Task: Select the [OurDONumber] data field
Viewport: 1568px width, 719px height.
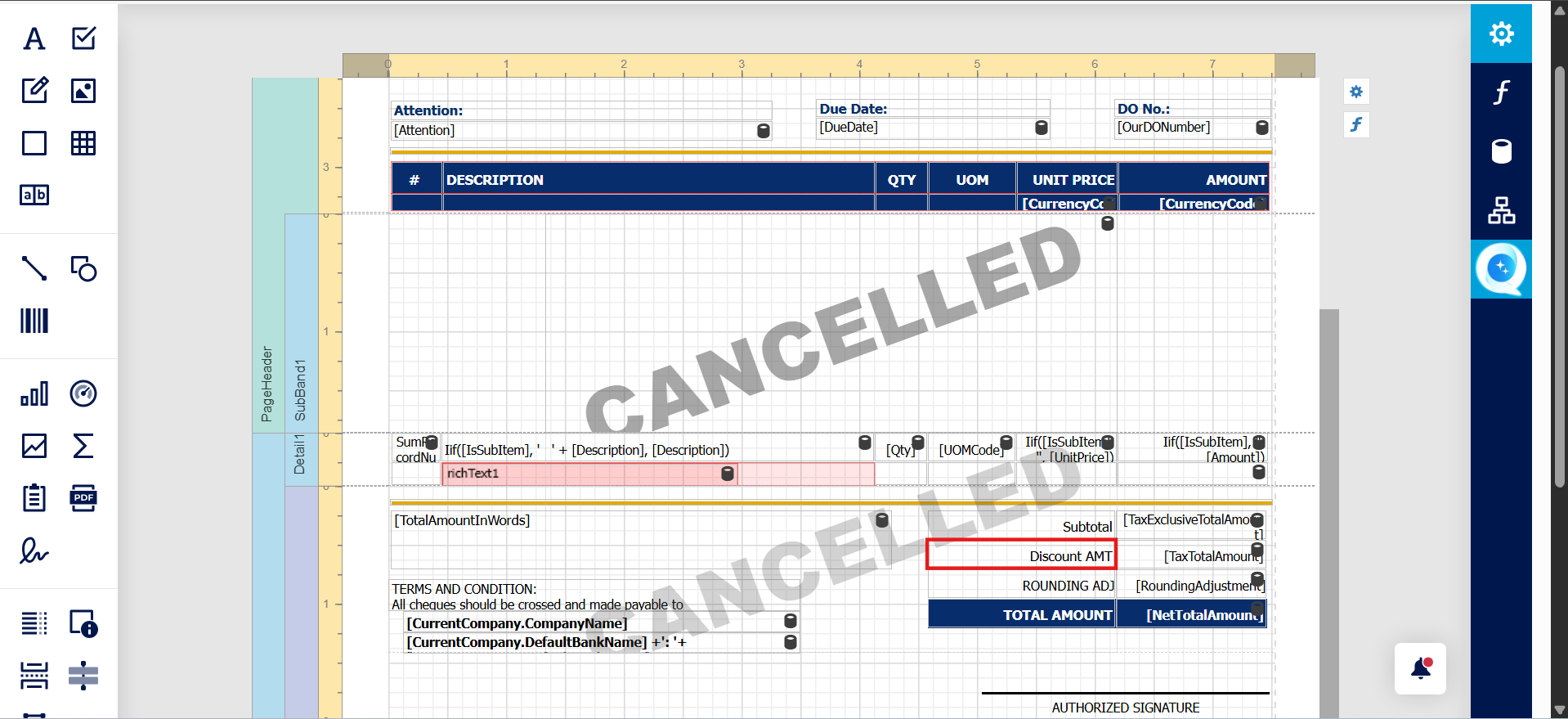Action: [x=1193, y=128]
